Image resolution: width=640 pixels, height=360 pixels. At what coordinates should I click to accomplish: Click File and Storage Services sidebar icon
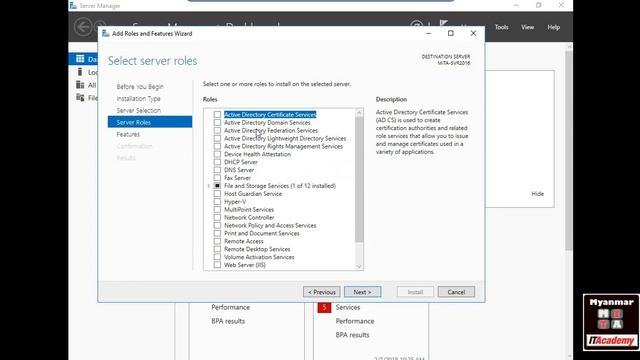pos(80,98)
